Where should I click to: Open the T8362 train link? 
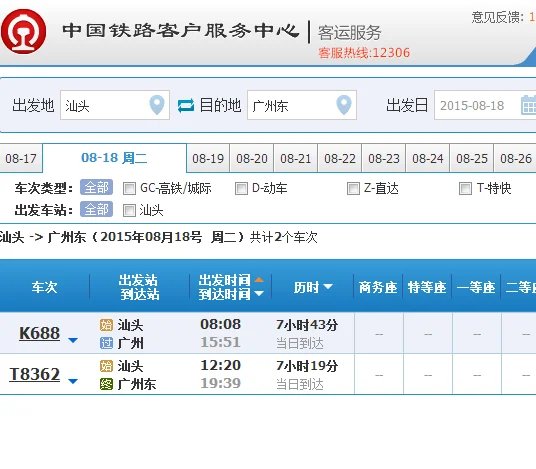[x=35, y=374]
